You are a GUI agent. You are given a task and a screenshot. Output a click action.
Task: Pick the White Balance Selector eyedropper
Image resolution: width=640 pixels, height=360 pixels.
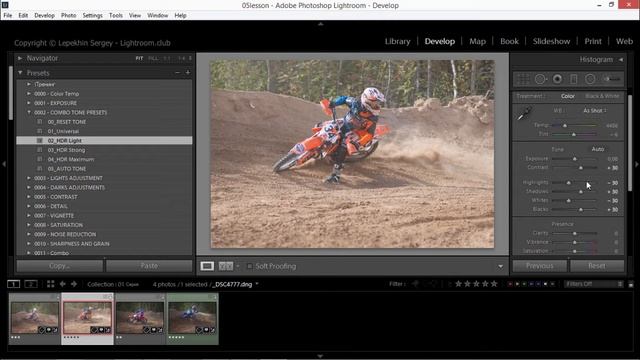524,114
